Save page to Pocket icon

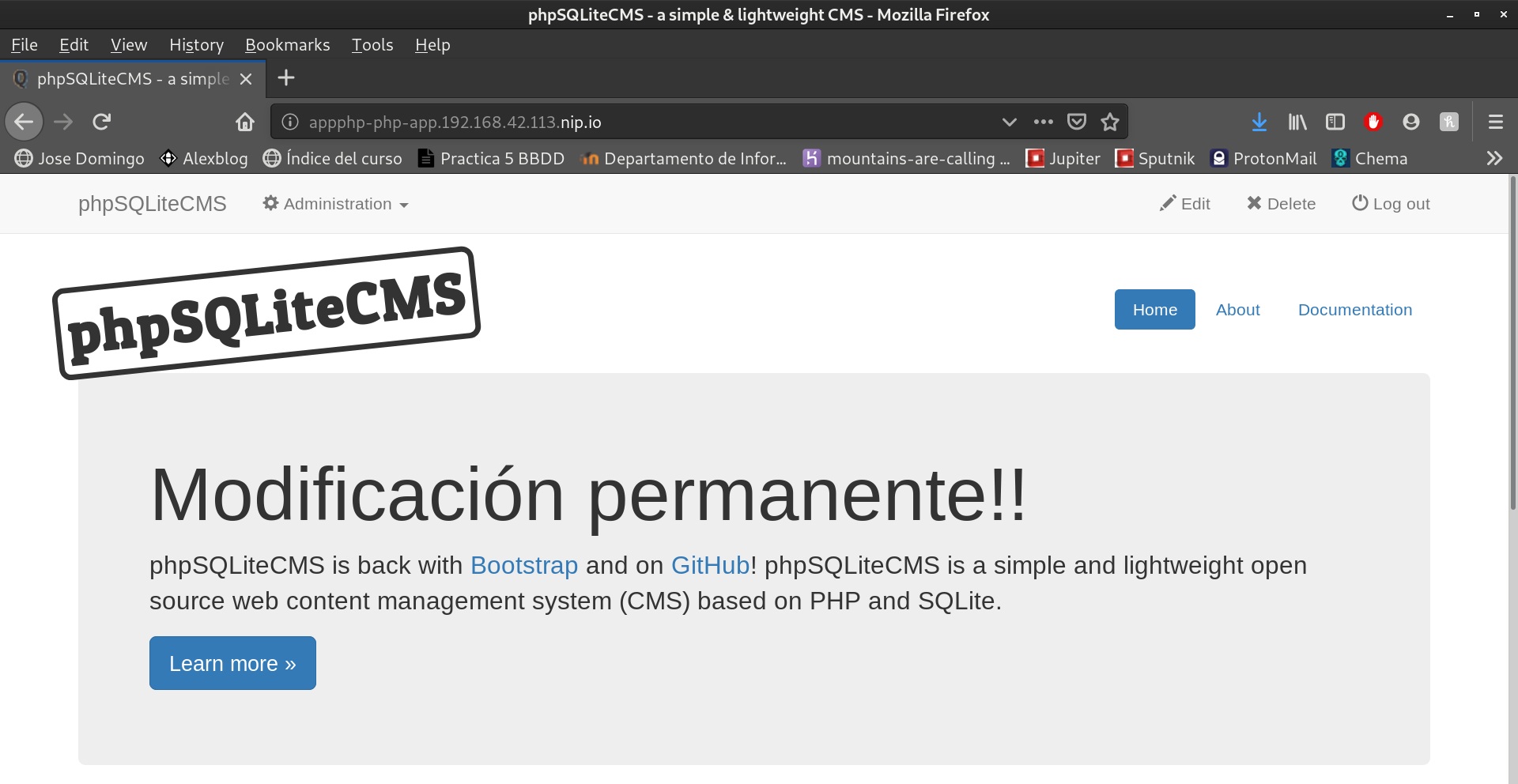click(x=1076, y=122)
